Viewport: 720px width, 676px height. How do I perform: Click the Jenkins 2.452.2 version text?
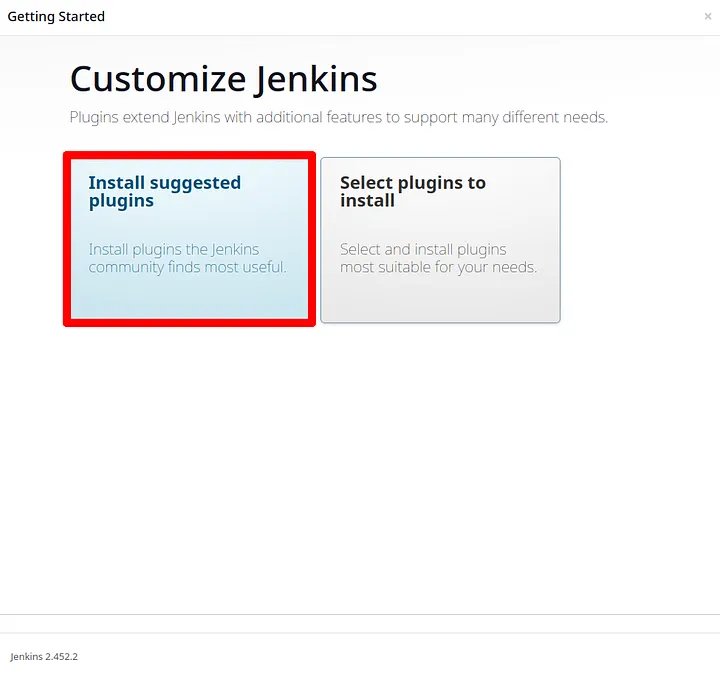(x=44, y=656)
